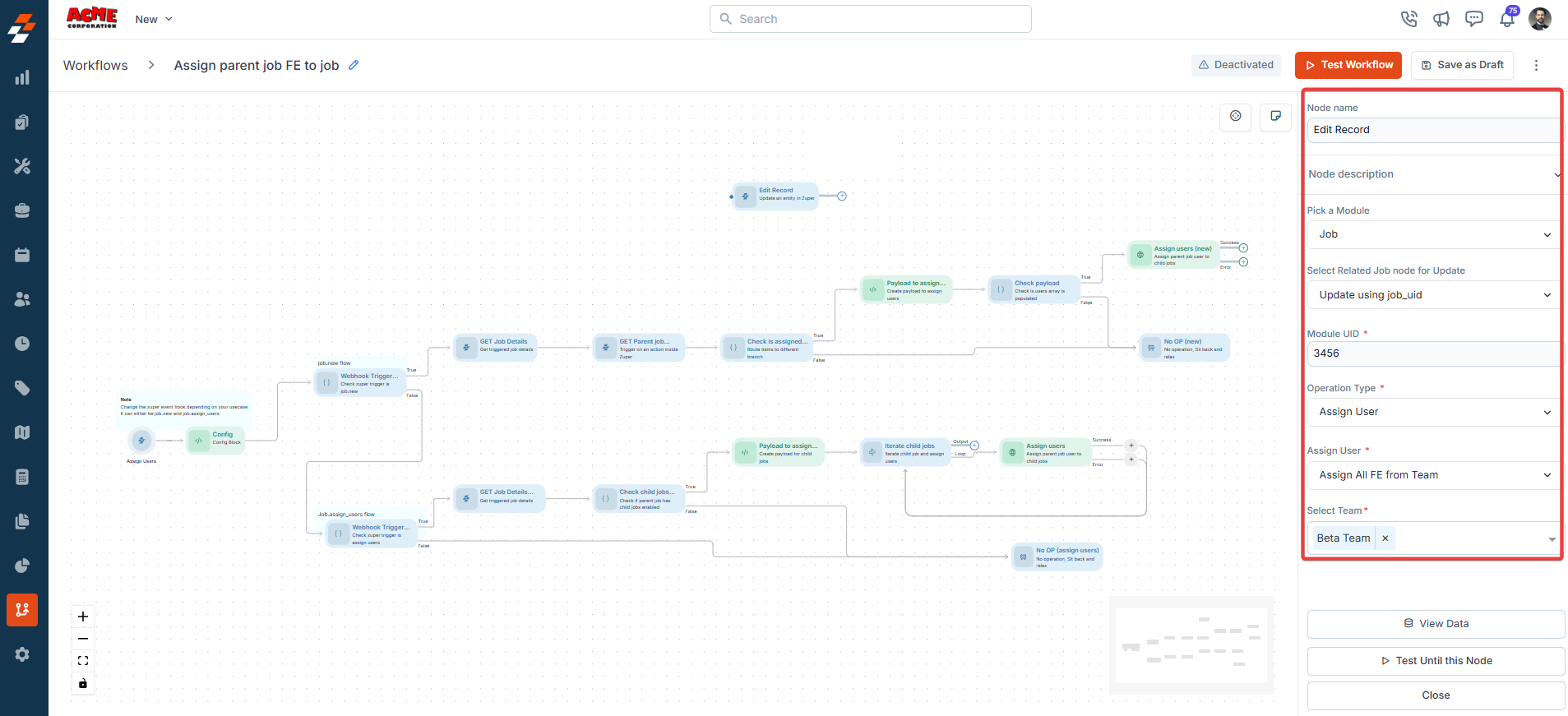Image resolution: width=1568 pixels, height=716 pixels.
Task: Open the three-dot more options menu
Action: [x=1536, y=65]
